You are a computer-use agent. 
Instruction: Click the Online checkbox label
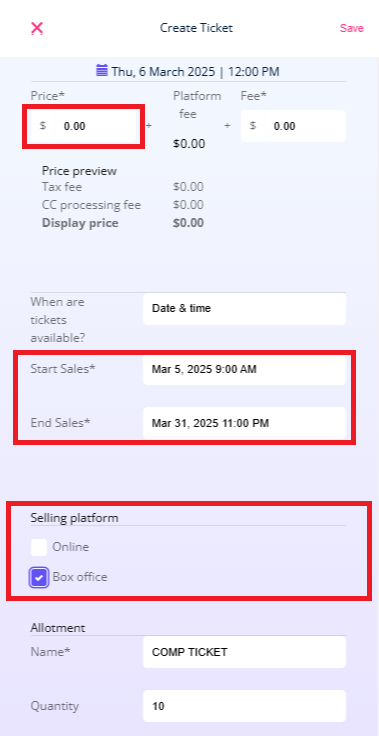70,547
